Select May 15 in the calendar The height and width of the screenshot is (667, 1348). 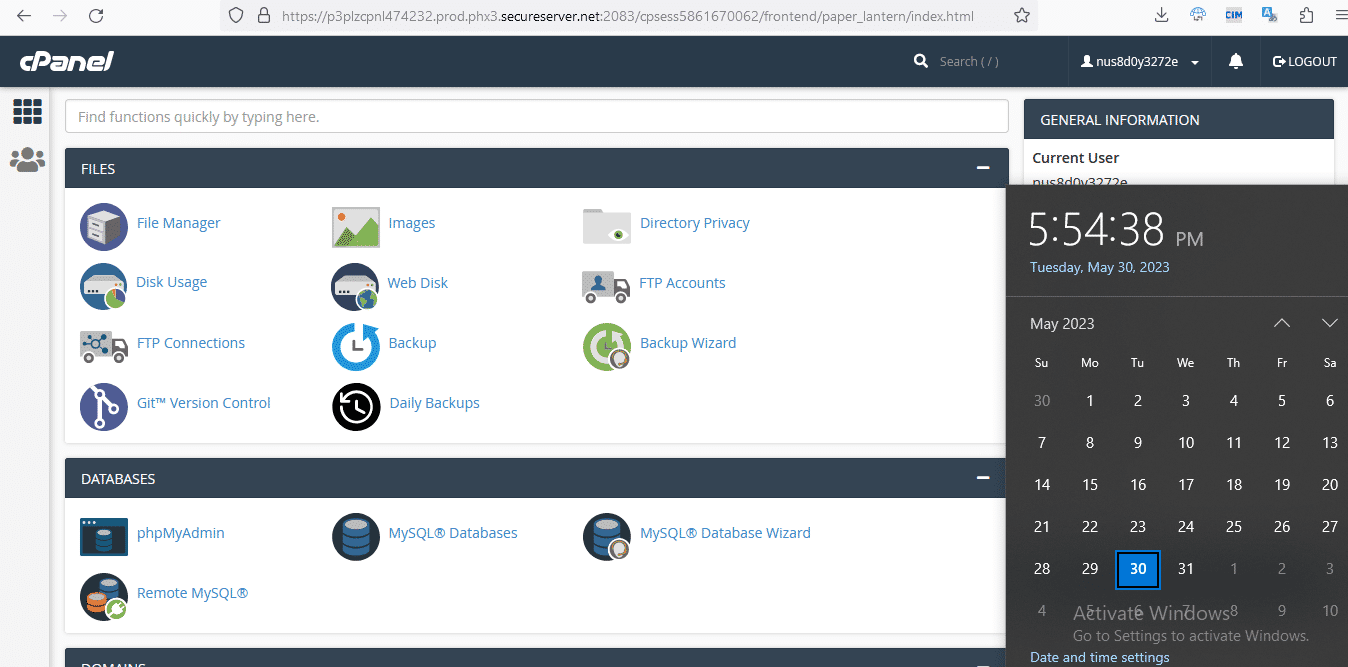click(x=1090, y=485)
